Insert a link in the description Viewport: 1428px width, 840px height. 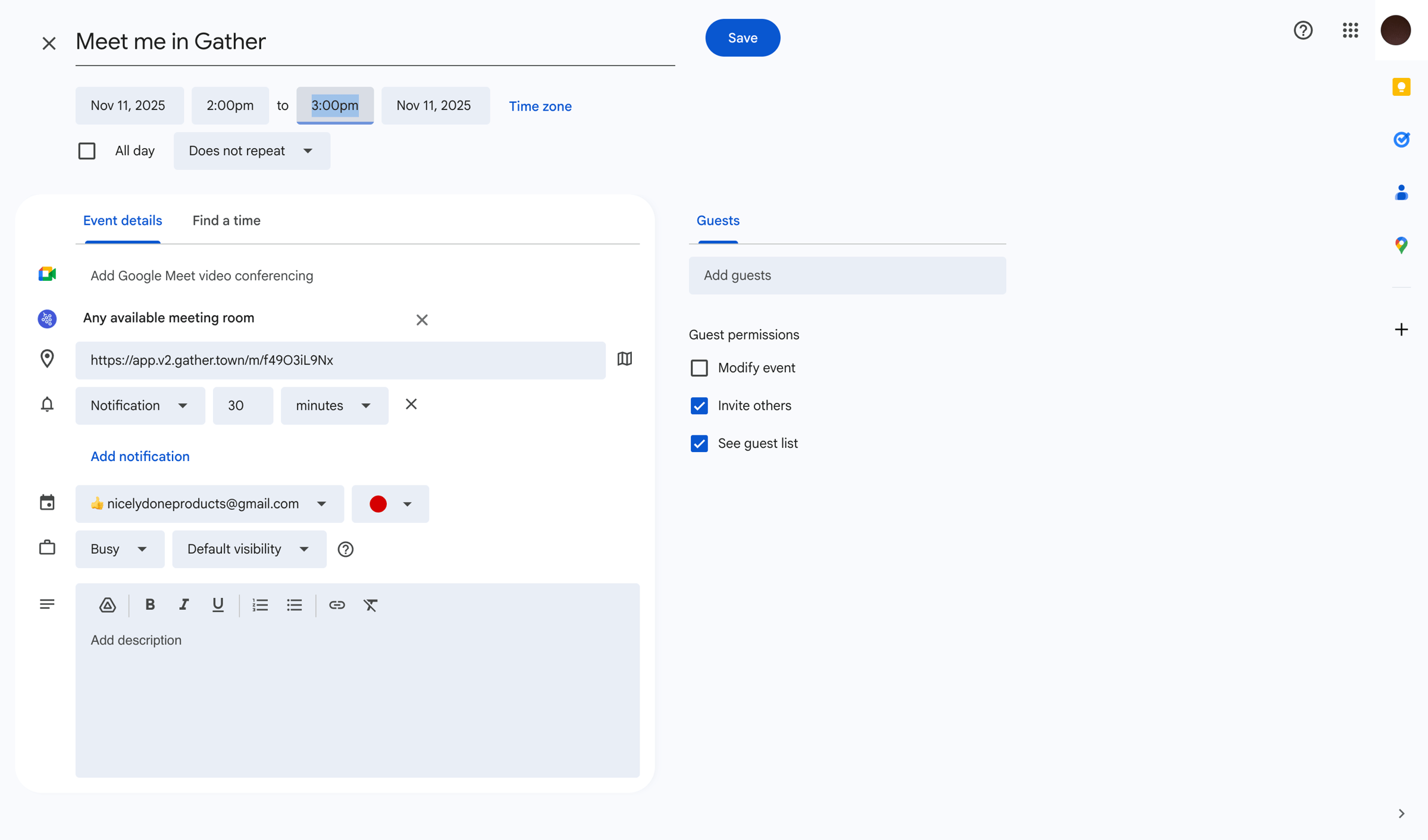337,605
